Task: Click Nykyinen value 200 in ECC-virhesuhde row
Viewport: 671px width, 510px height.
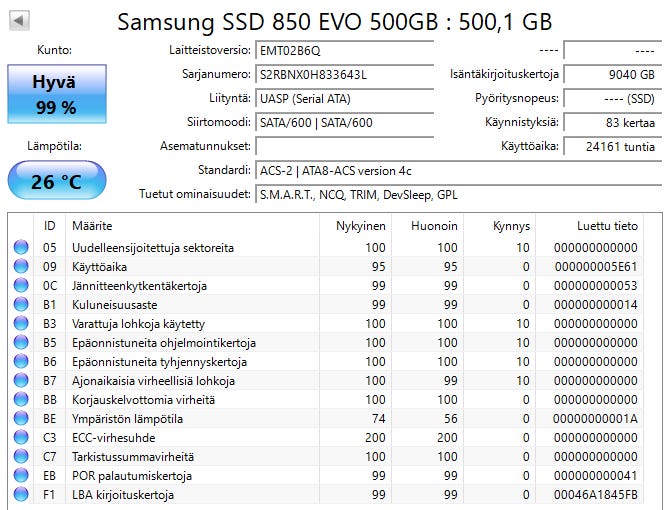Action: tap(375, 437)
